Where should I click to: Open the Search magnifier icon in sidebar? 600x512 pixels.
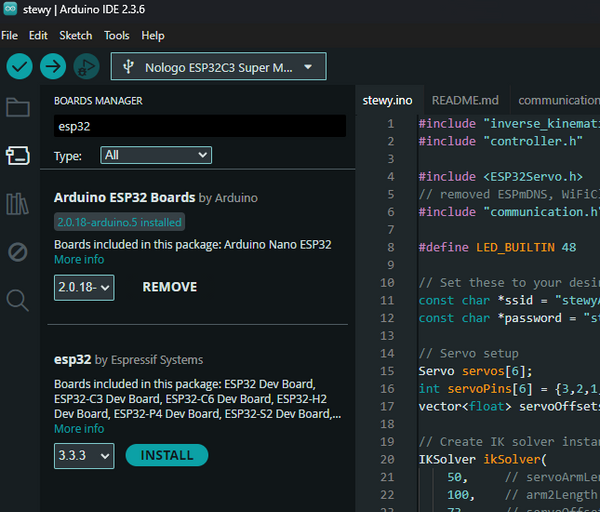point(18,300)
